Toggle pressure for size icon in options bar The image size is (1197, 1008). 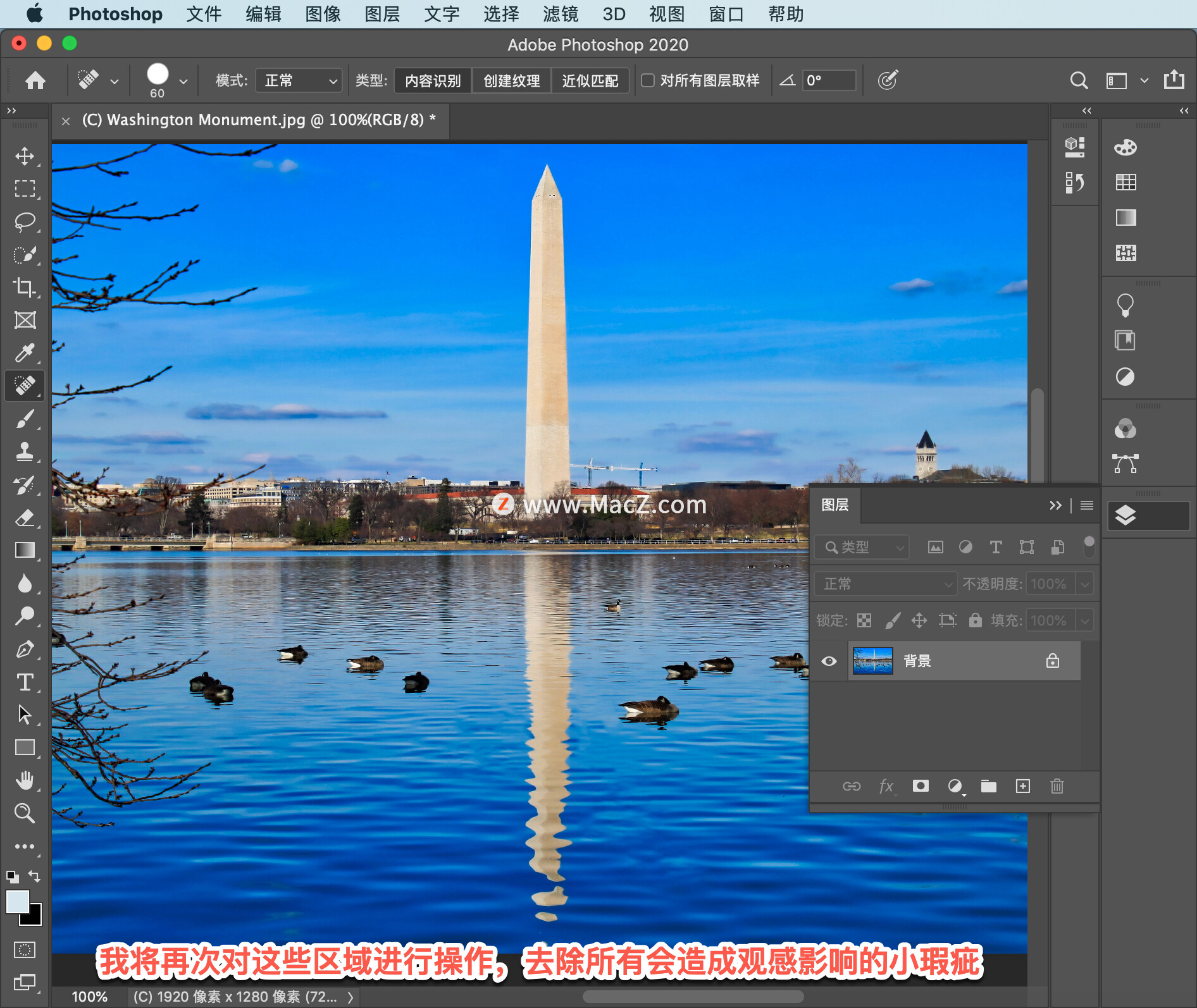[888, 80]
